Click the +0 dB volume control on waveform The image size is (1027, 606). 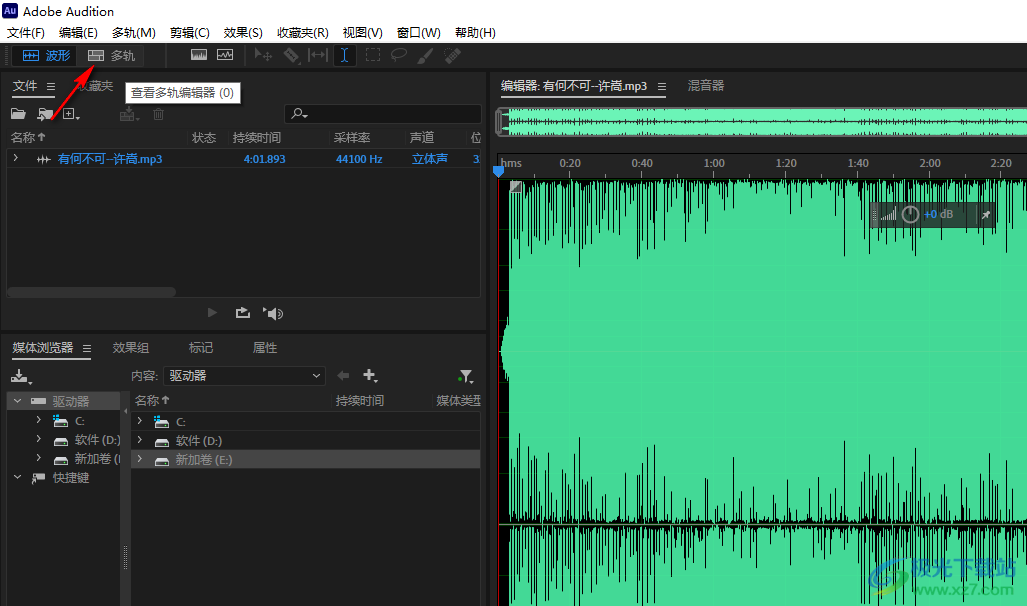938,214
